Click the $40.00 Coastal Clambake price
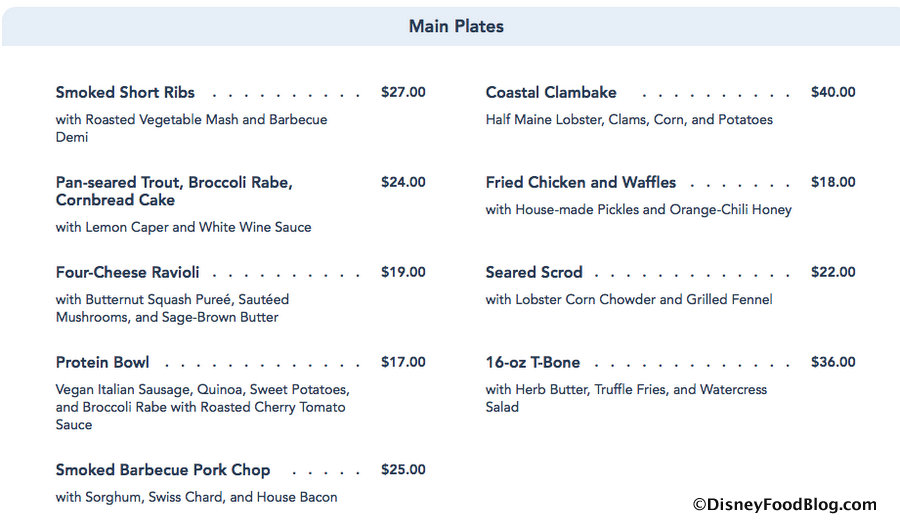The image size is (900, 532). [x=833, y=92]
